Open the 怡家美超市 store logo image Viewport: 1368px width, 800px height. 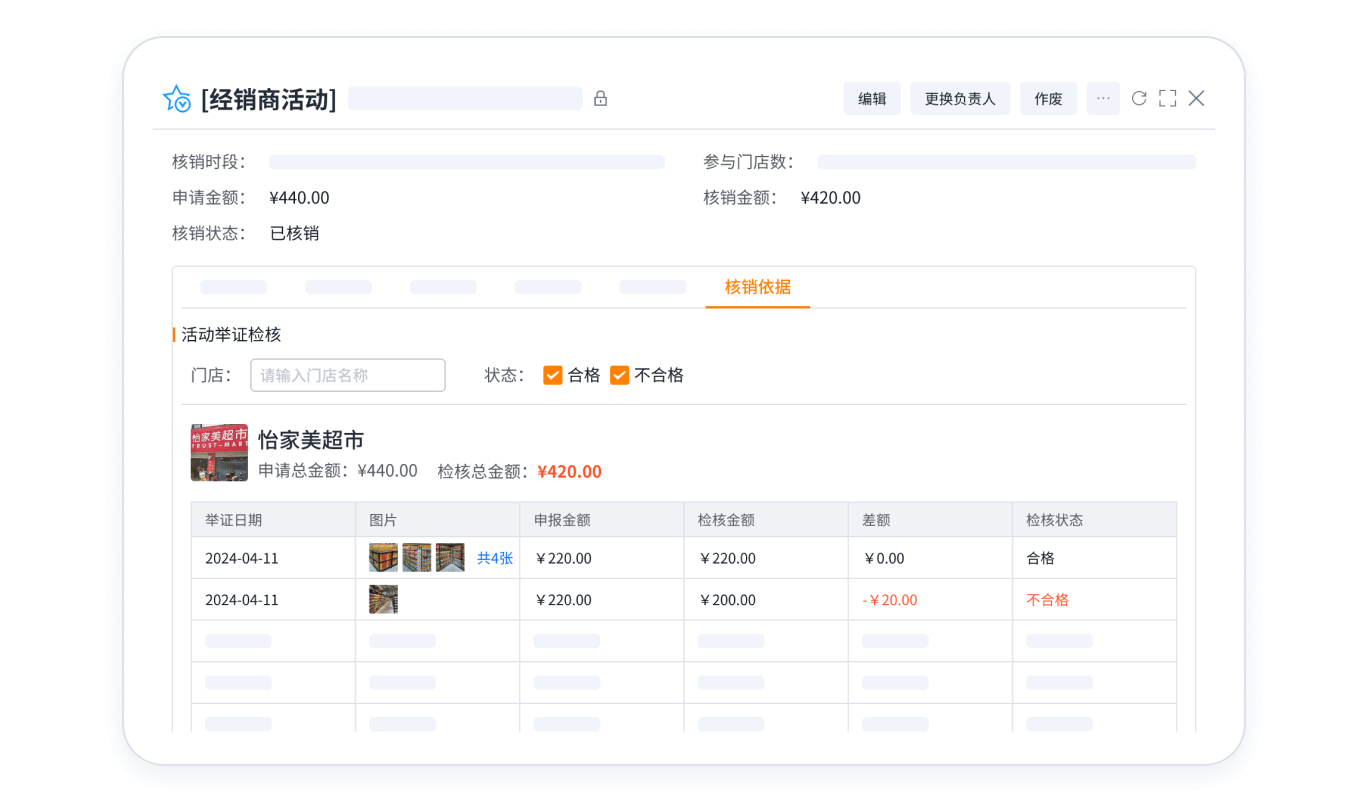(219, 452)
